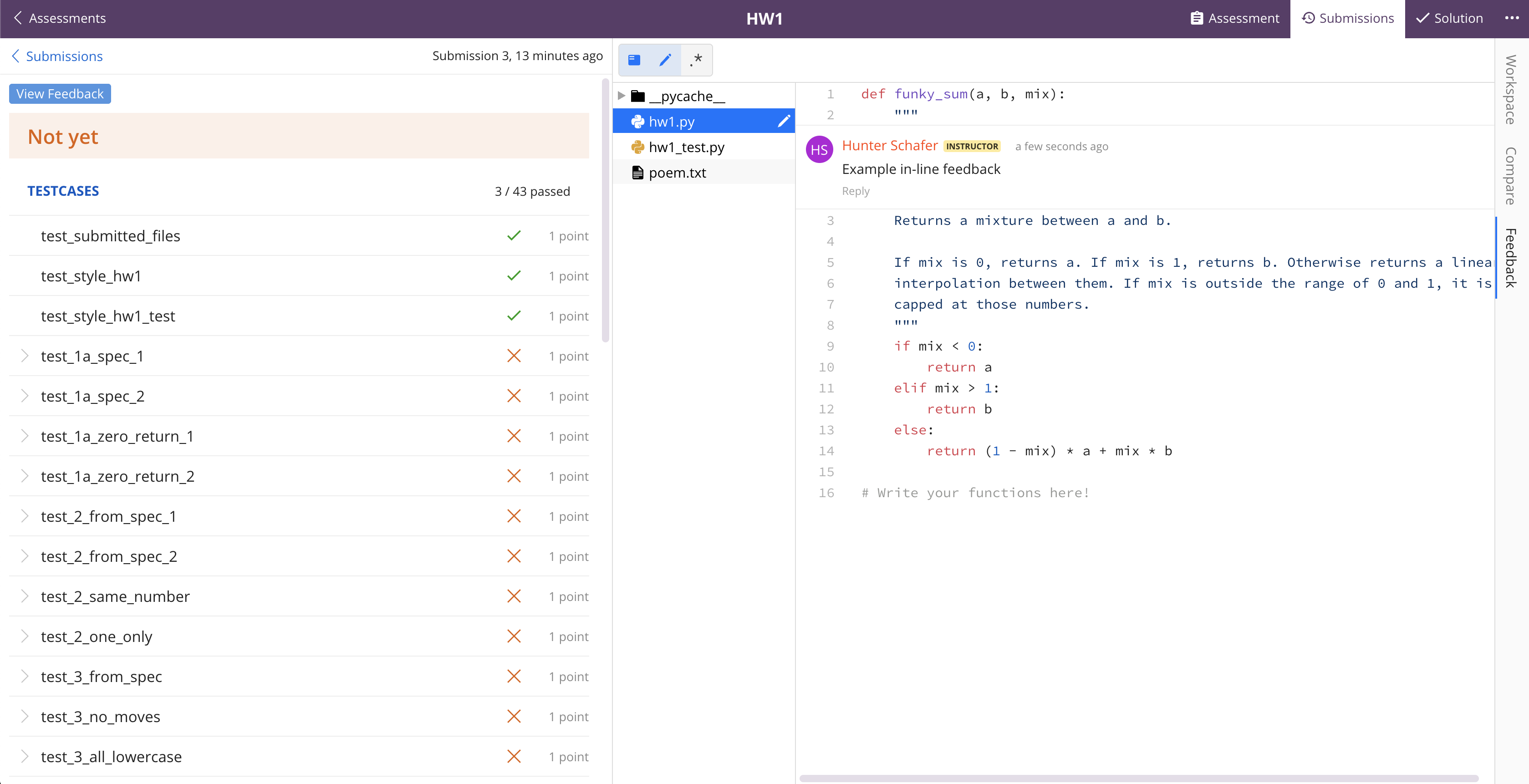Open the three-dot more options menu
This screenshot has height=784, width=1529.
[1511, 18]
